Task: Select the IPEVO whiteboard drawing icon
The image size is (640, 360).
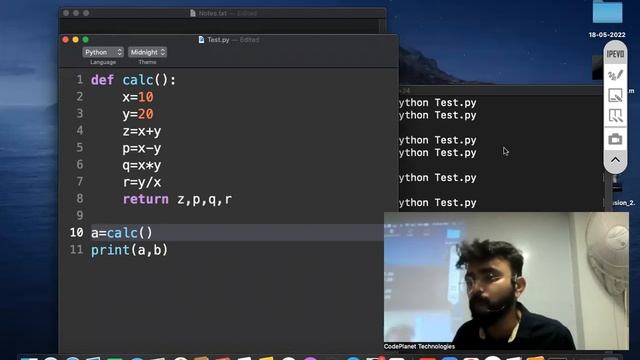Action: coord(615,96)
